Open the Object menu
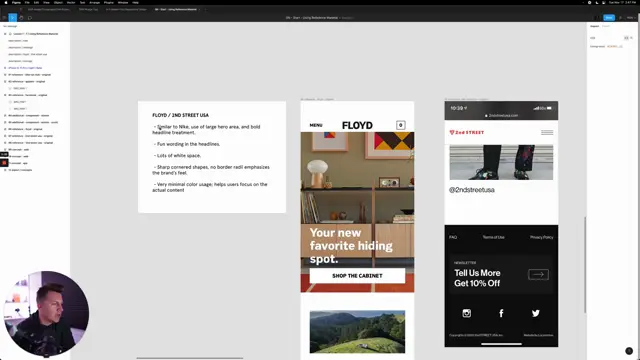The width and height of the screenshot is (640, 360). [x=58, y=2]
